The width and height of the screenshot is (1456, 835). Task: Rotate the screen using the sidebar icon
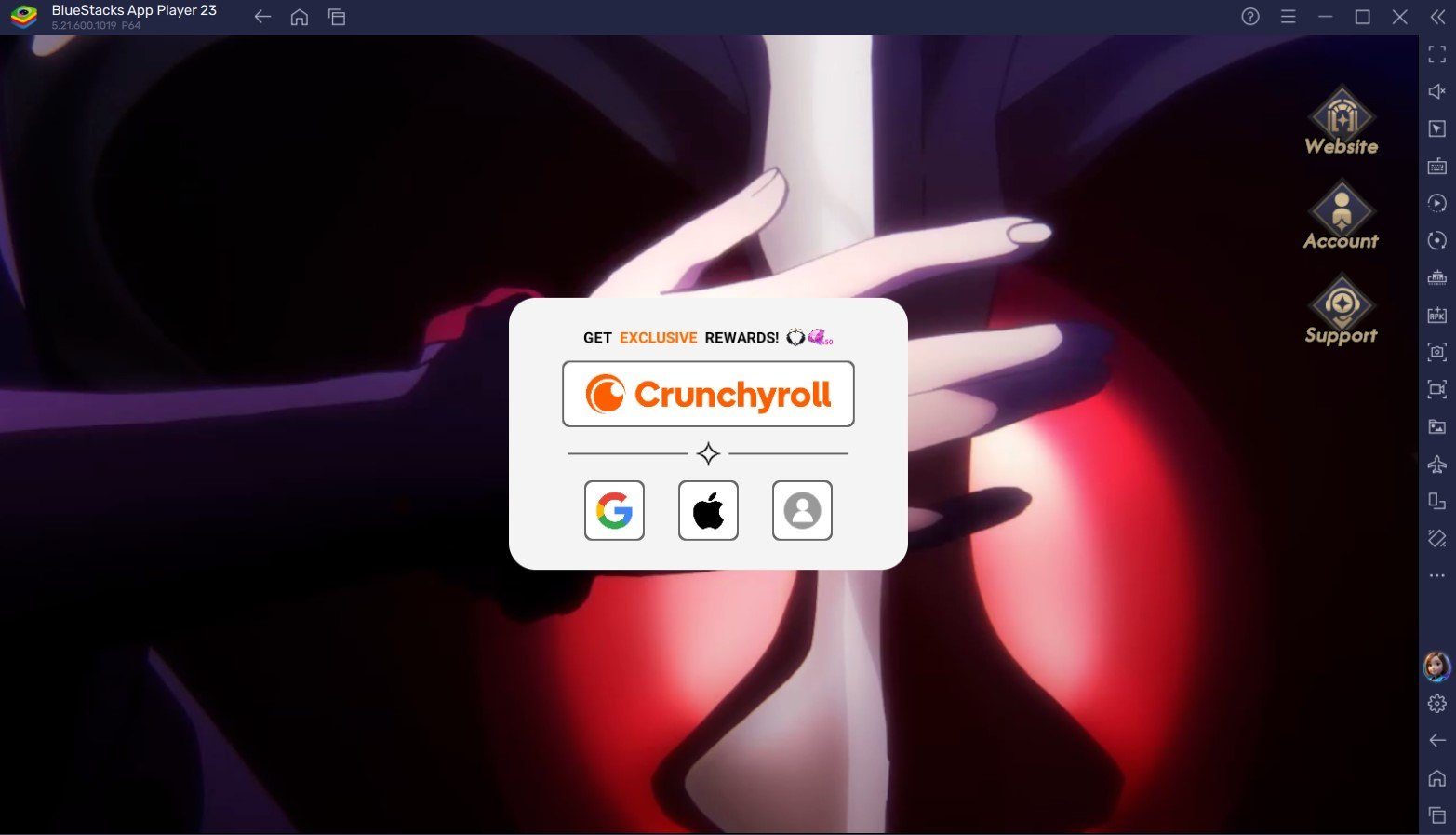point(1437,538)
